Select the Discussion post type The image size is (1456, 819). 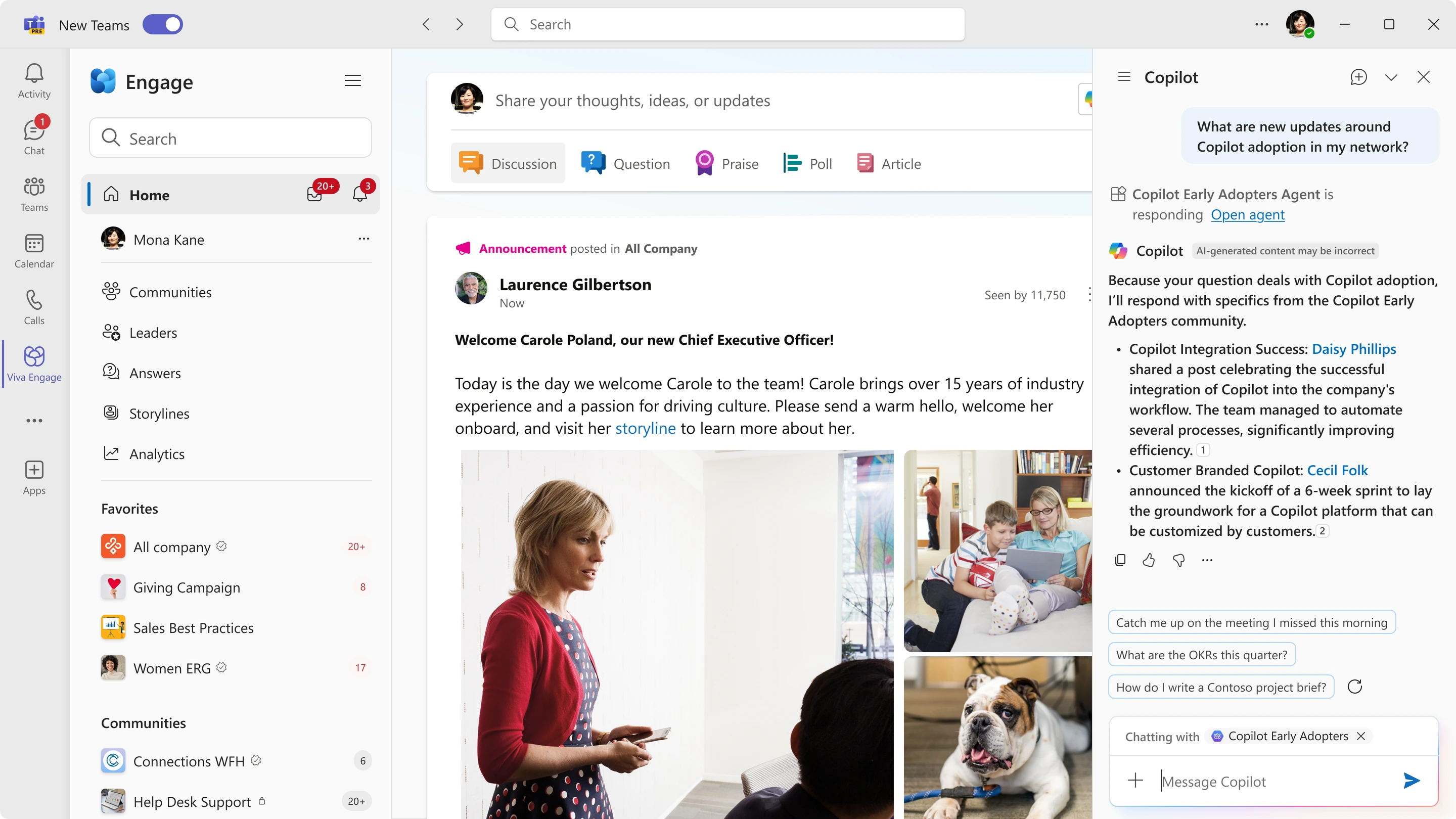tap(508, 163)
